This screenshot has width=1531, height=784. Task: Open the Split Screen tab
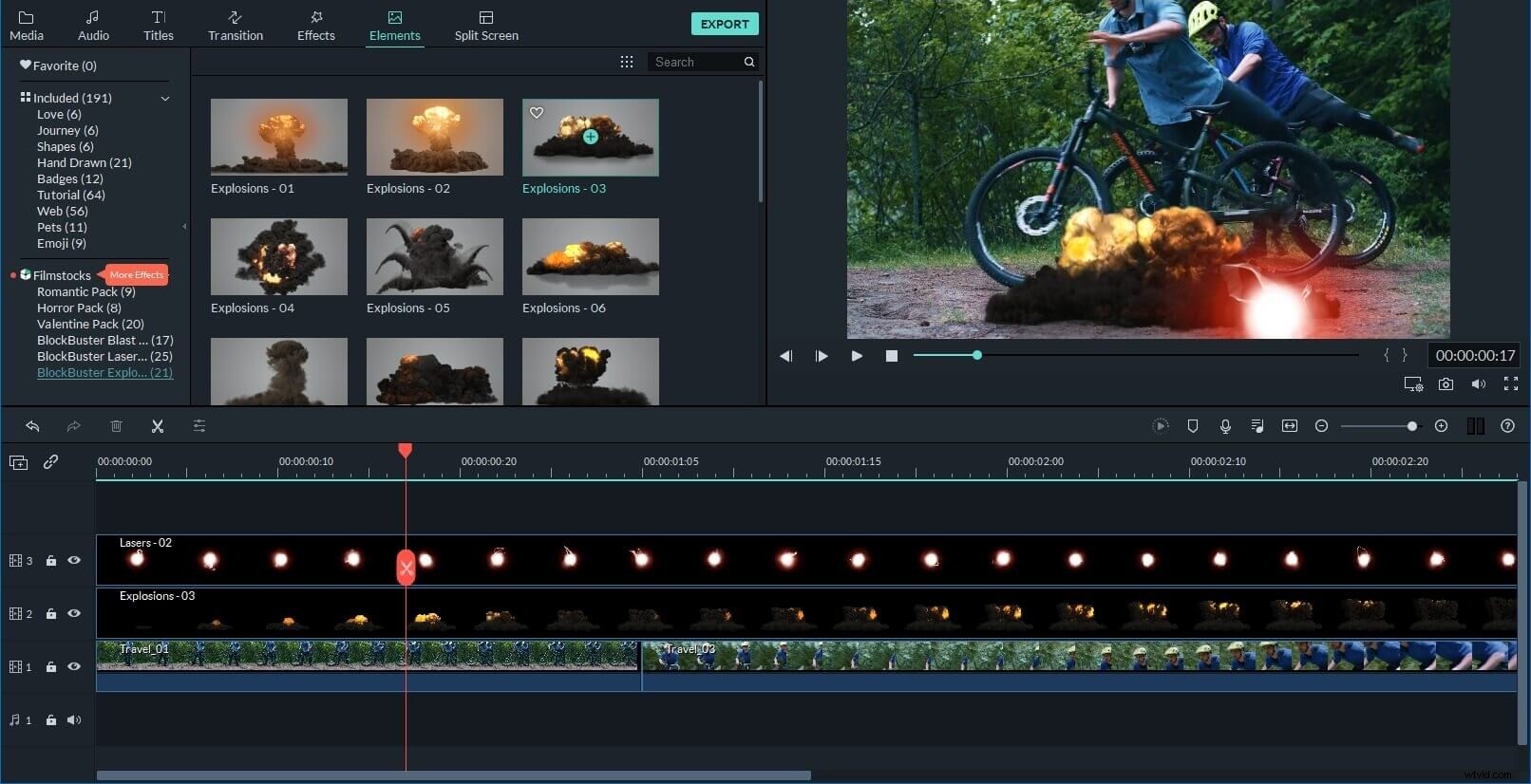pyautogui.click(x=486, y=26)
